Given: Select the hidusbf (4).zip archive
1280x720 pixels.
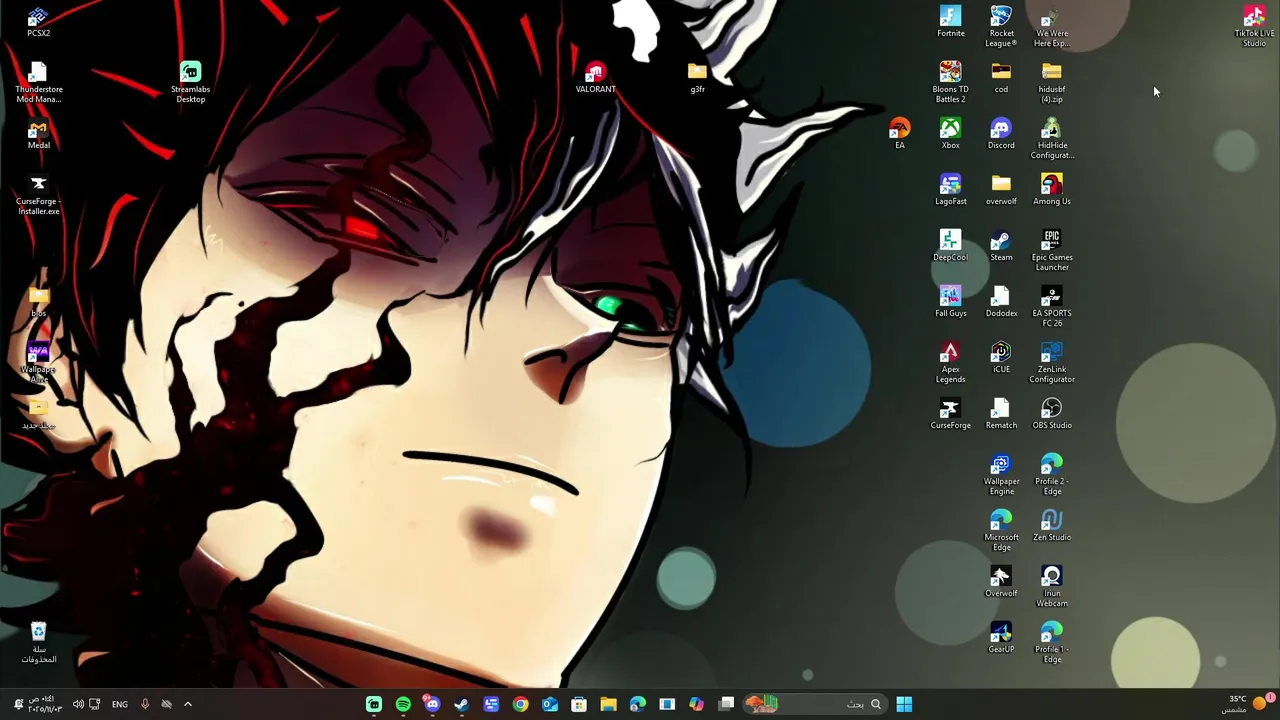Looking at the screenshot, I should (x=1051, y=84).
